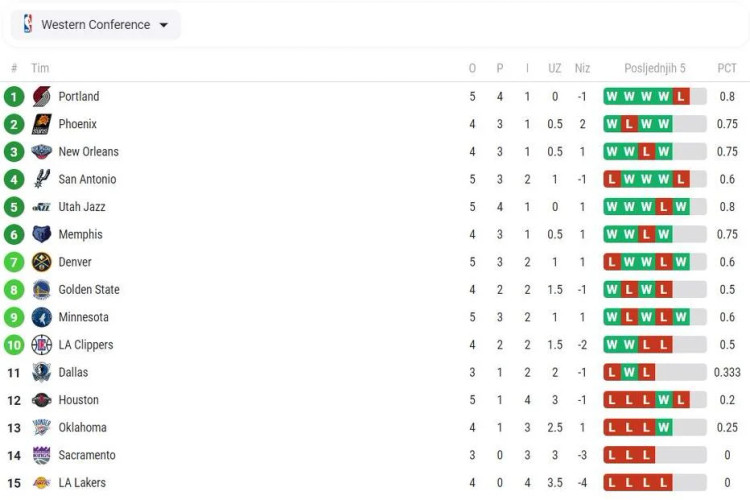Click the LA Clippers logo
The image size is (750, 500).
pos(42,345)
